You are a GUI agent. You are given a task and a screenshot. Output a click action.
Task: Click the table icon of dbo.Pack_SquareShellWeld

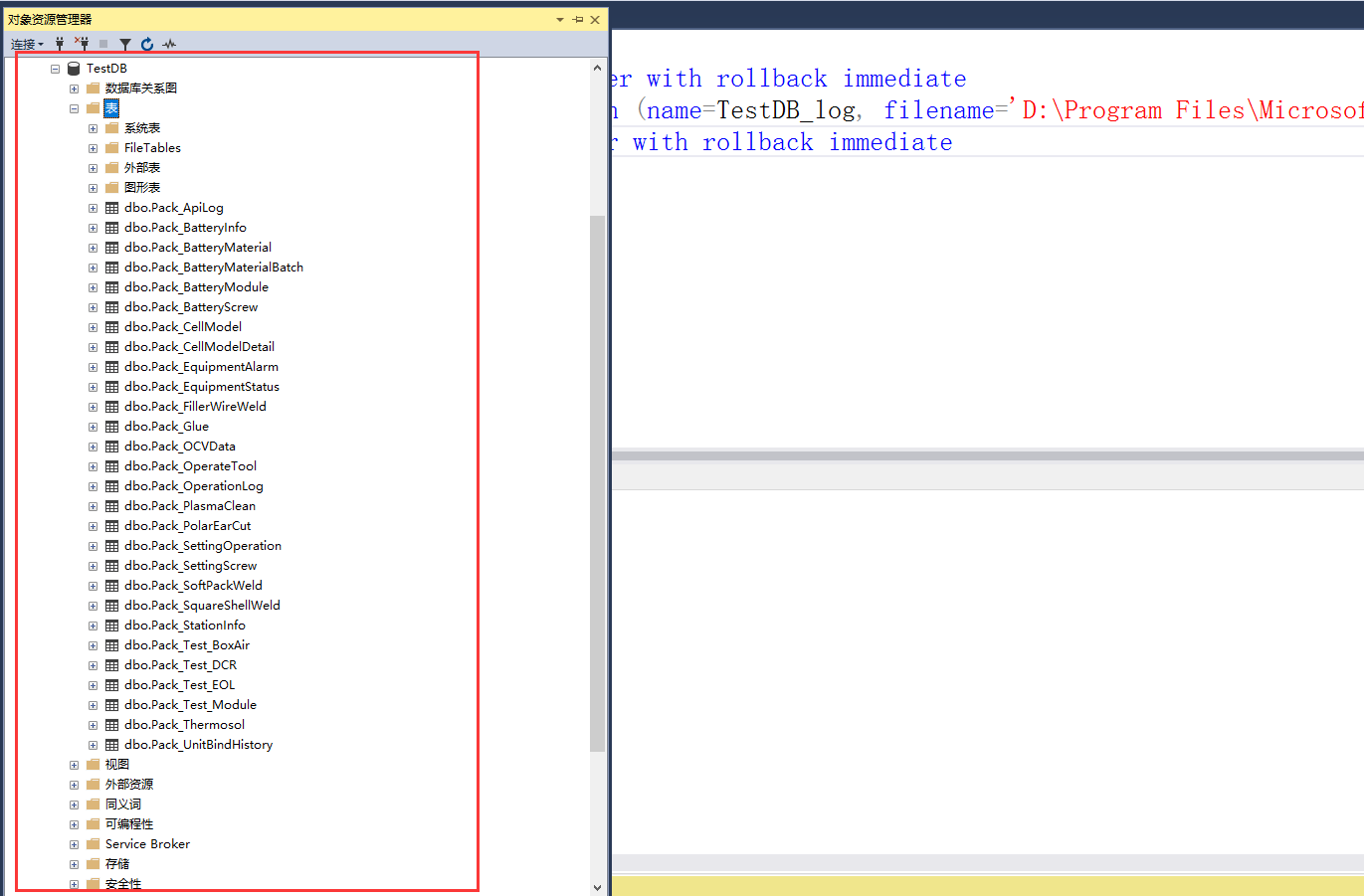click(x=112, y=606)
